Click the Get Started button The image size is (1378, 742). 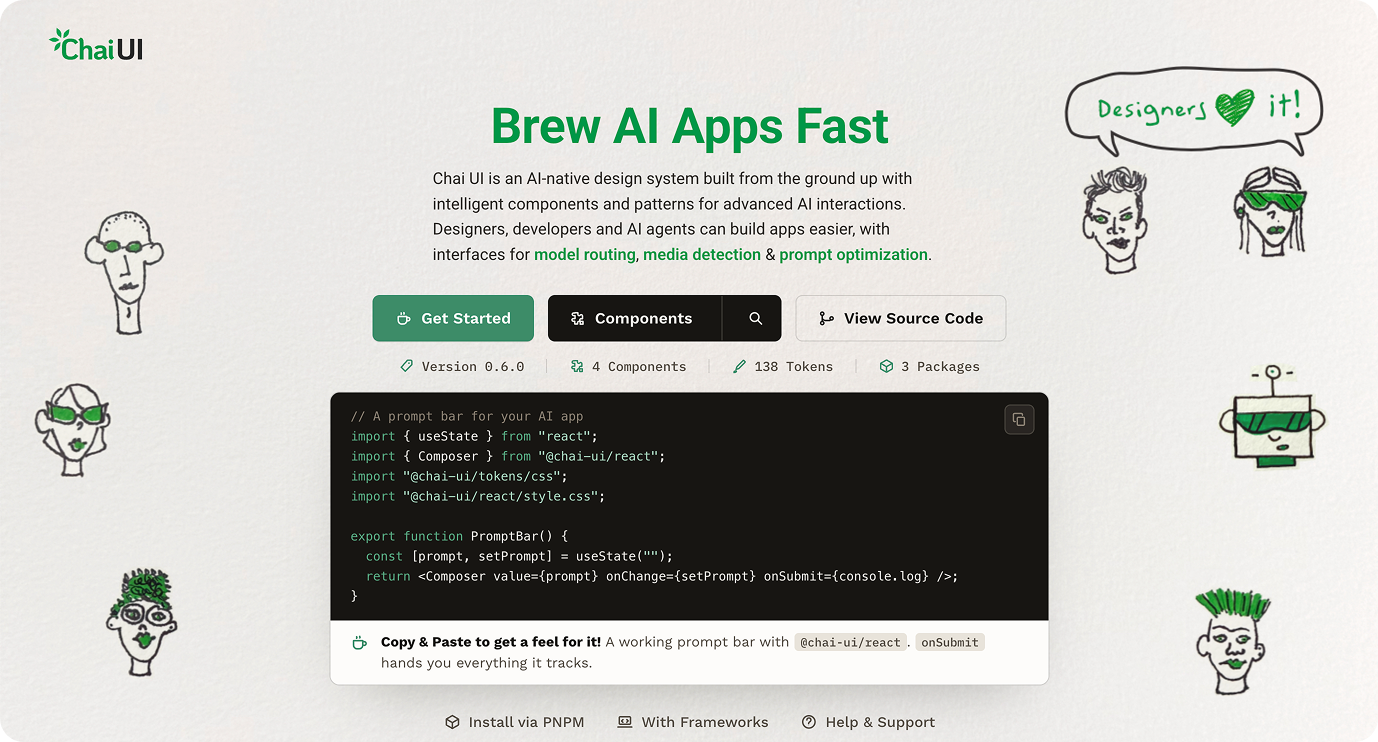point(453,318)
